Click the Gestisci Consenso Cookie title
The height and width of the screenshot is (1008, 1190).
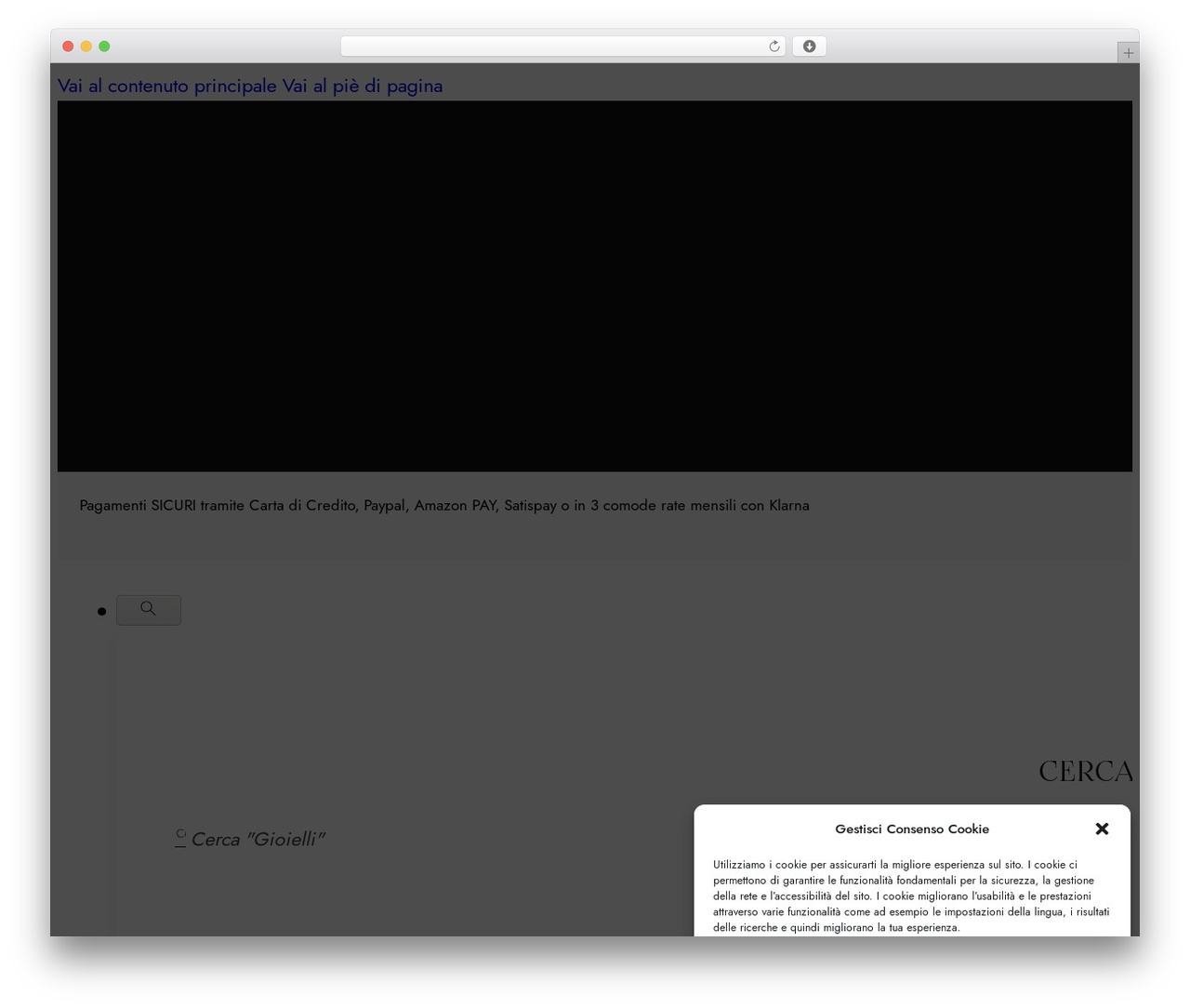[912, 829]
